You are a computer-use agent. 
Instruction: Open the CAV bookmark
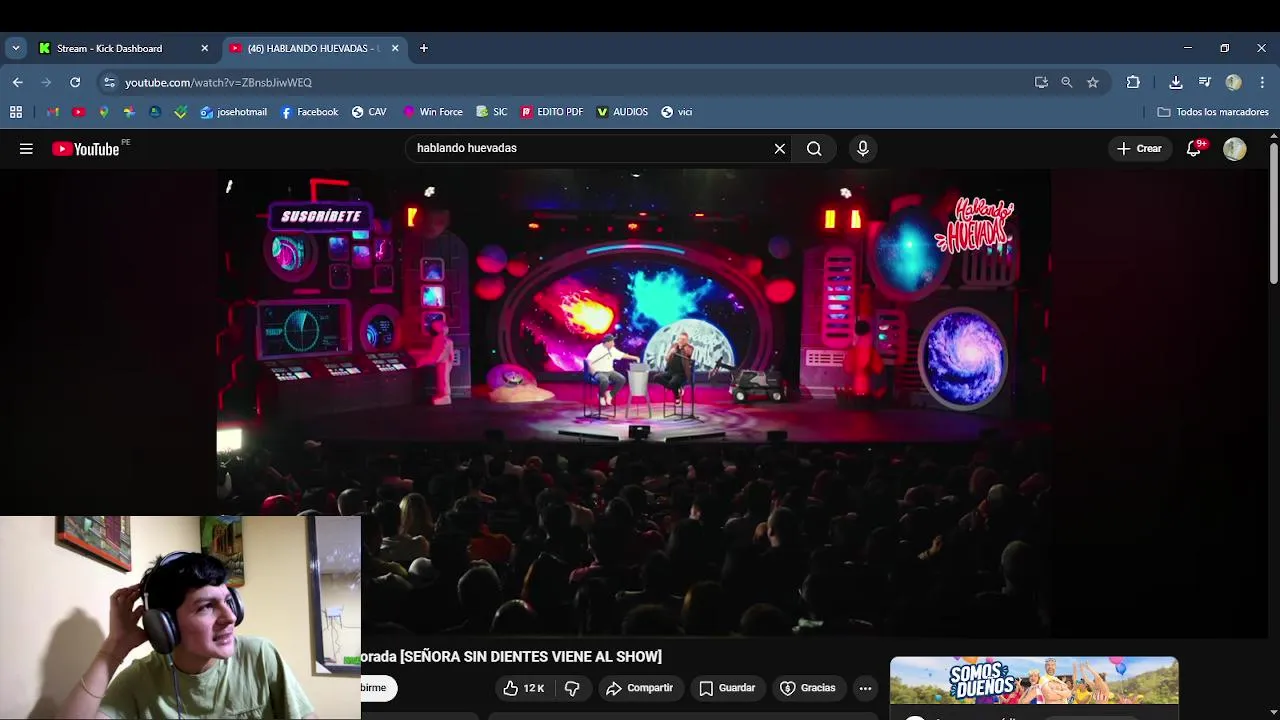click(369, 112)
